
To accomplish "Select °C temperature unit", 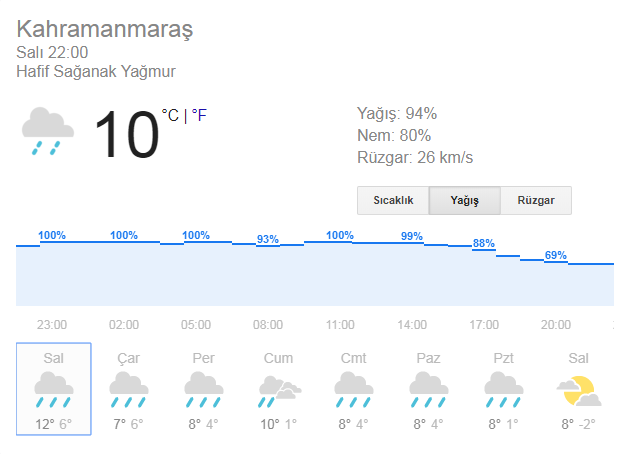I will [170, 116].
